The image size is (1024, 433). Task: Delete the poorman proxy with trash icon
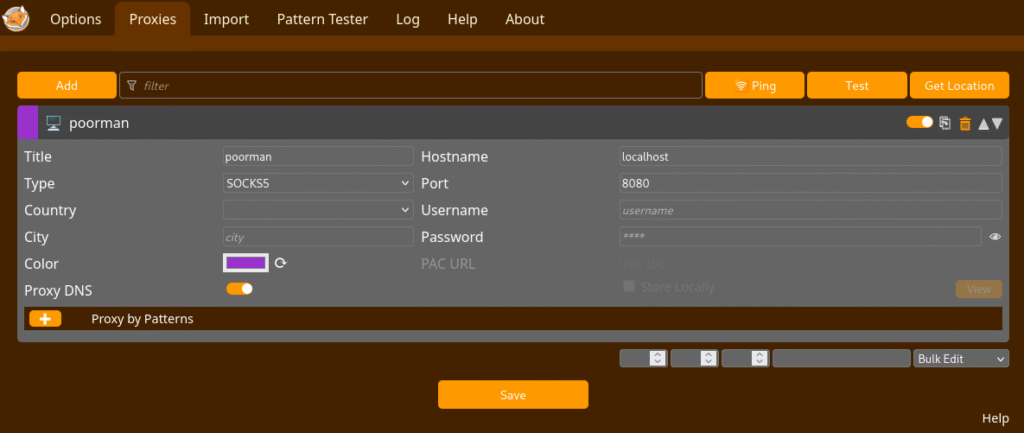pyautogui.click(x=965, y=123)
